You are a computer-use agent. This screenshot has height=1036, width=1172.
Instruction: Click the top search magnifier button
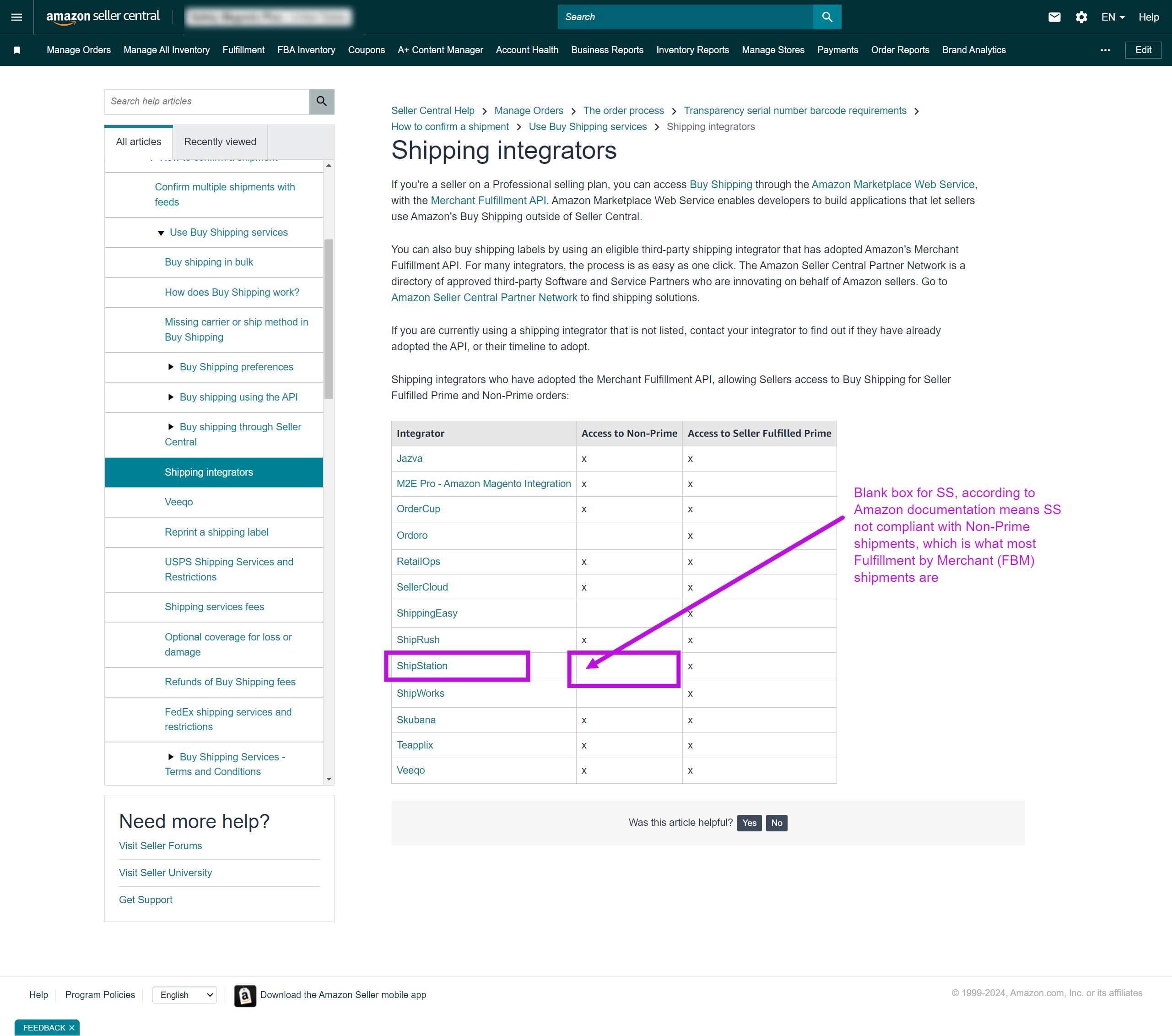827,17
